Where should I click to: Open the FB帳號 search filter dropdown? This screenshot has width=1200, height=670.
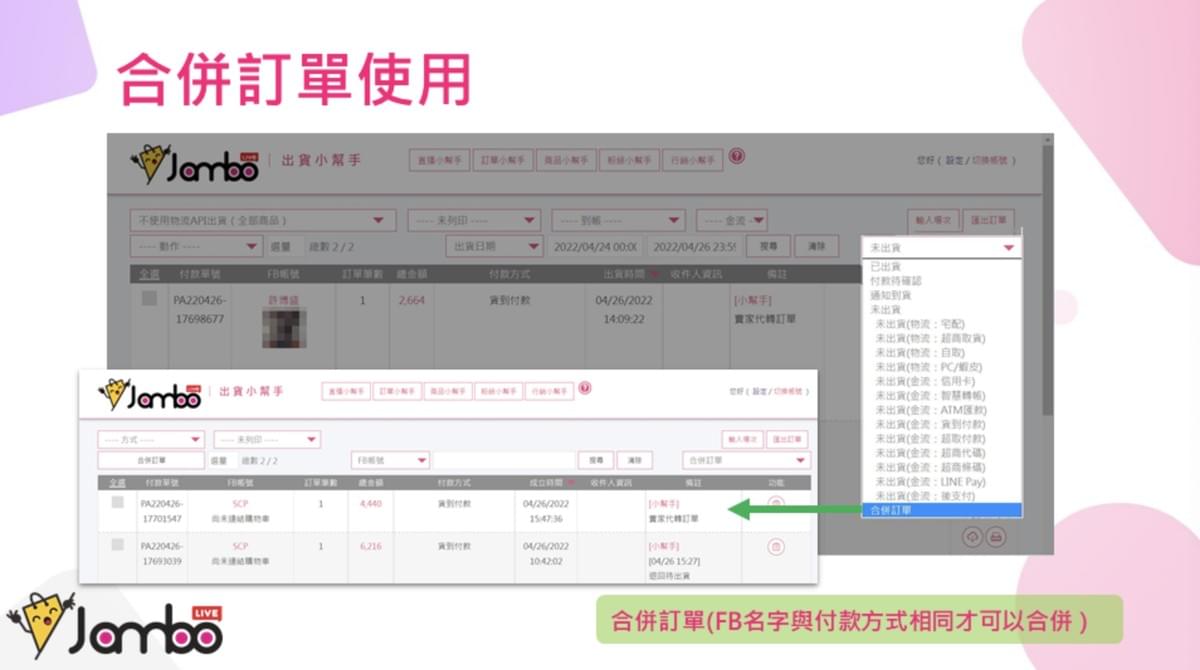pos(390,461)
